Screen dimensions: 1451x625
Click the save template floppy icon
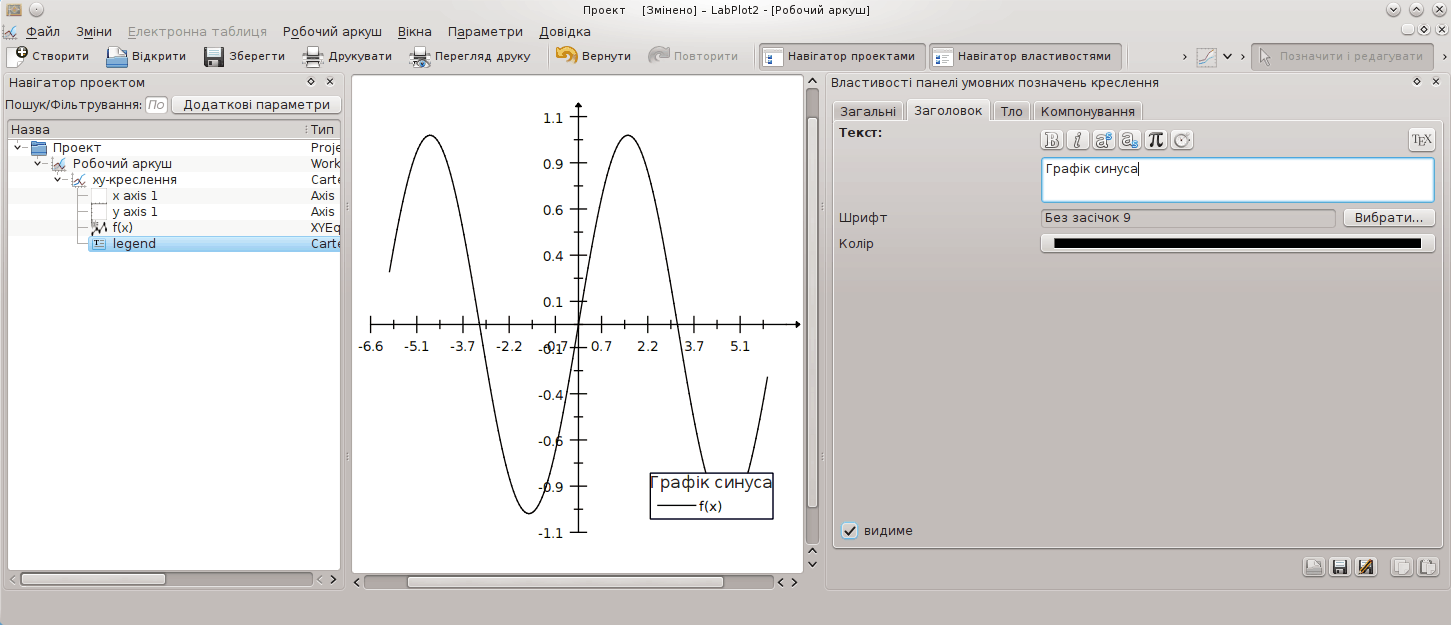(1340, 567)
